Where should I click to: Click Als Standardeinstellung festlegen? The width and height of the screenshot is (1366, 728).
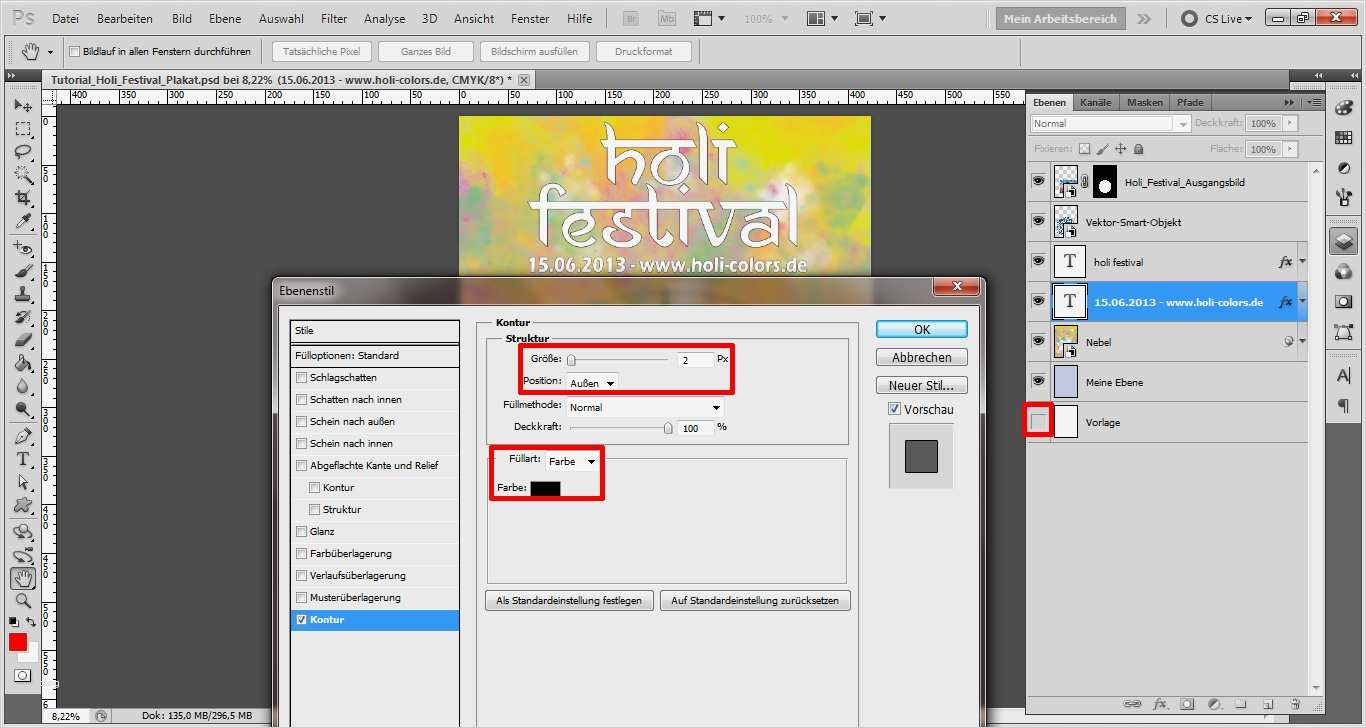pos(570,601)
